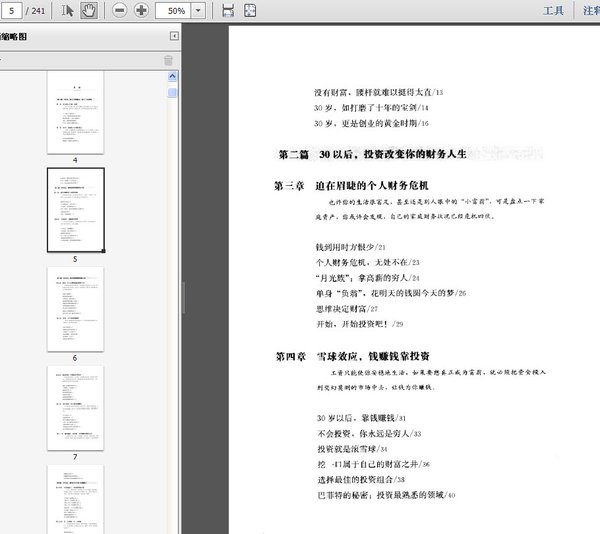Select the text selection cursor tool

pyautogui.click(x=67, y=10)
